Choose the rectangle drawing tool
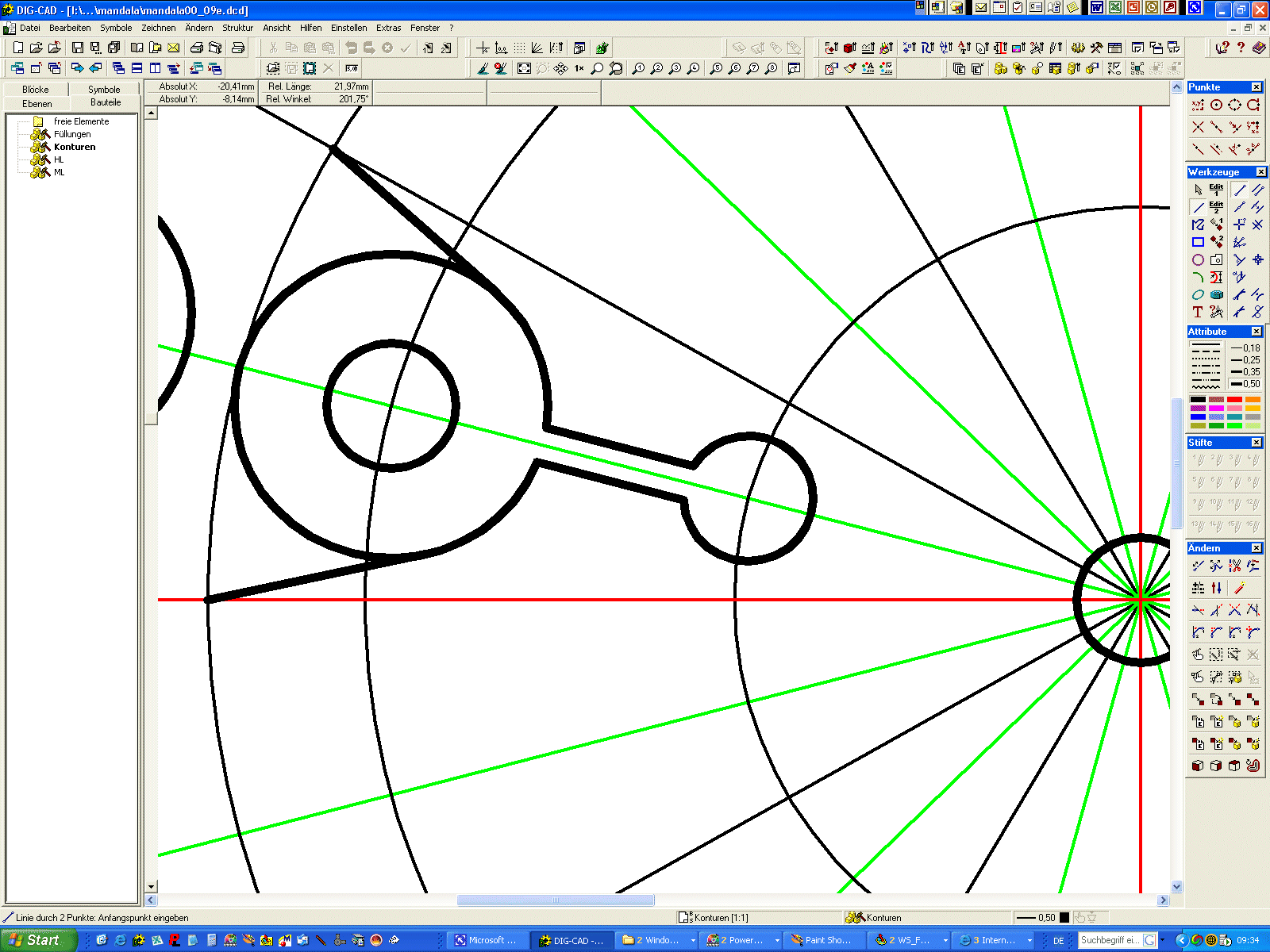This screenshot has width=1270, height=952. coord(1198,242)
